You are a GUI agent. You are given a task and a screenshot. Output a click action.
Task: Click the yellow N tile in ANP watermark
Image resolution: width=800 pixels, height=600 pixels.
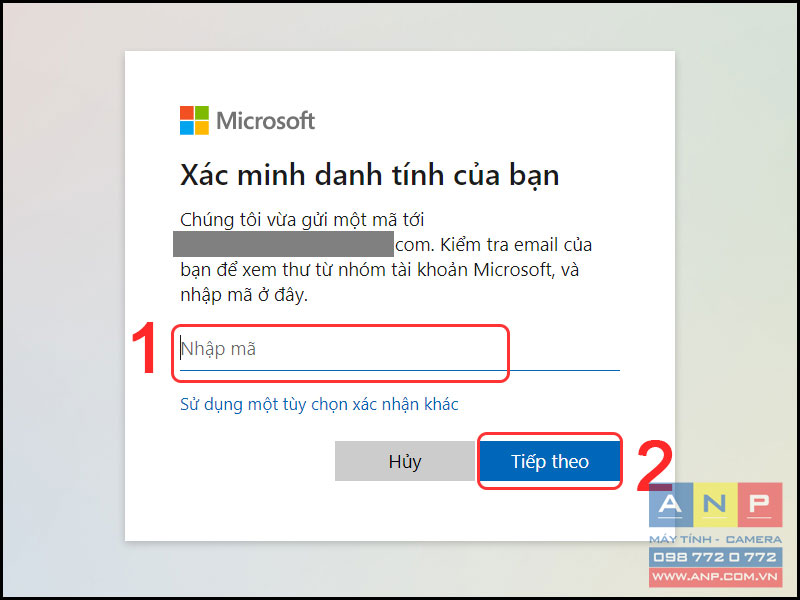[715, 505]
